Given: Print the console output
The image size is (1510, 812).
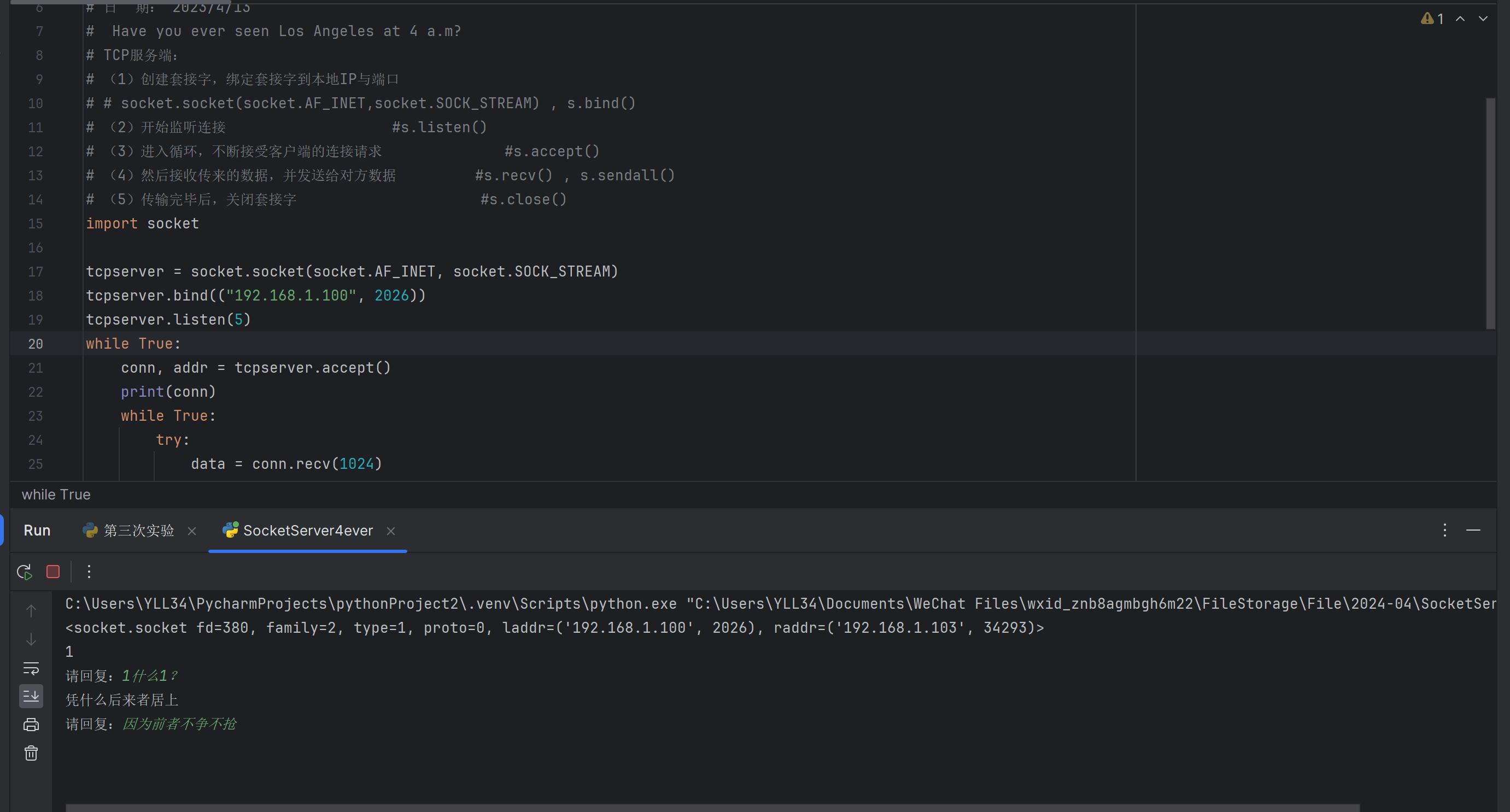Looking at the screenshot, I should click(x=31, y=725).
